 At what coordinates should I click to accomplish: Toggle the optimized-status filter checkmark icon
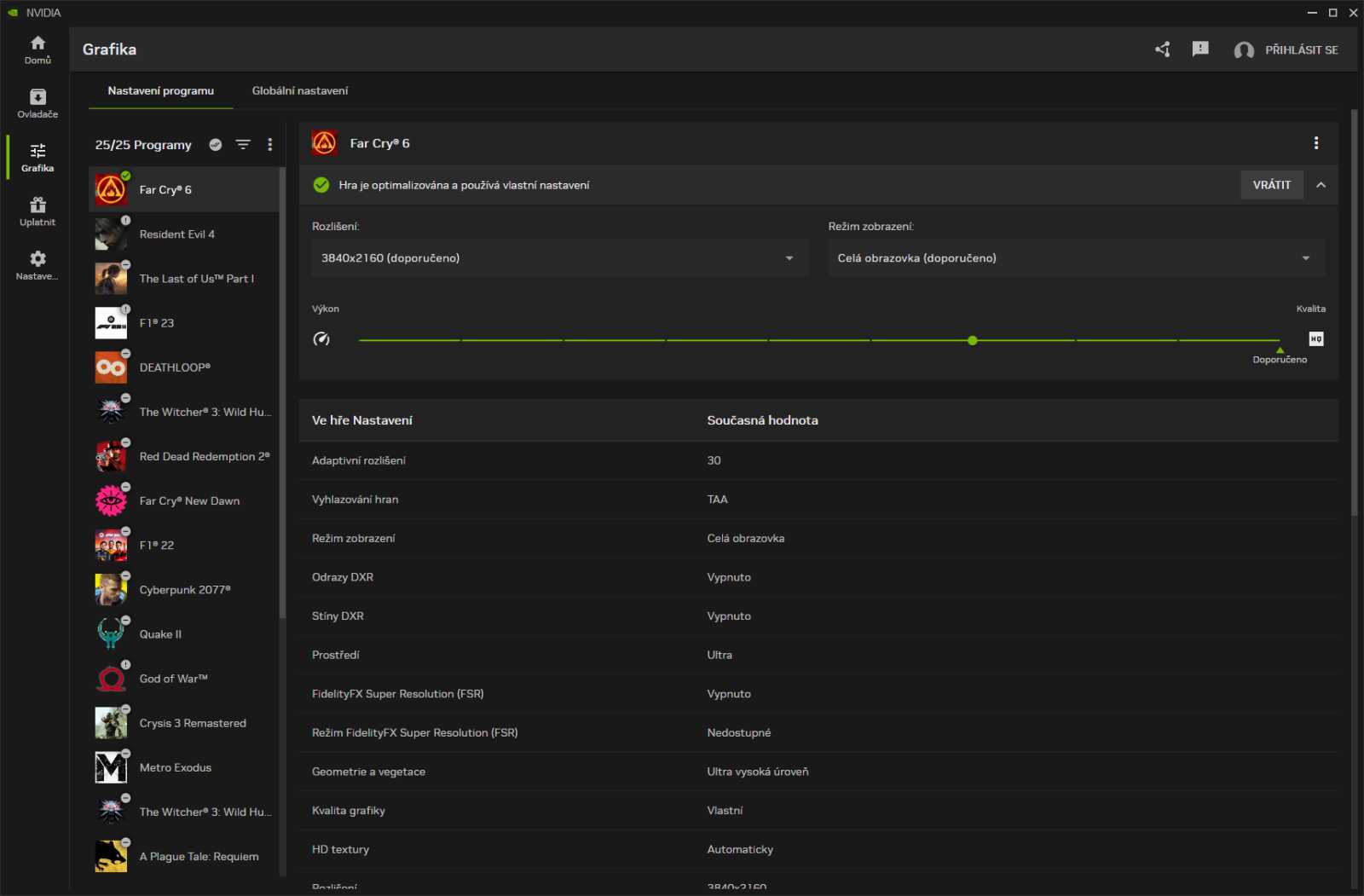point(216,145)
